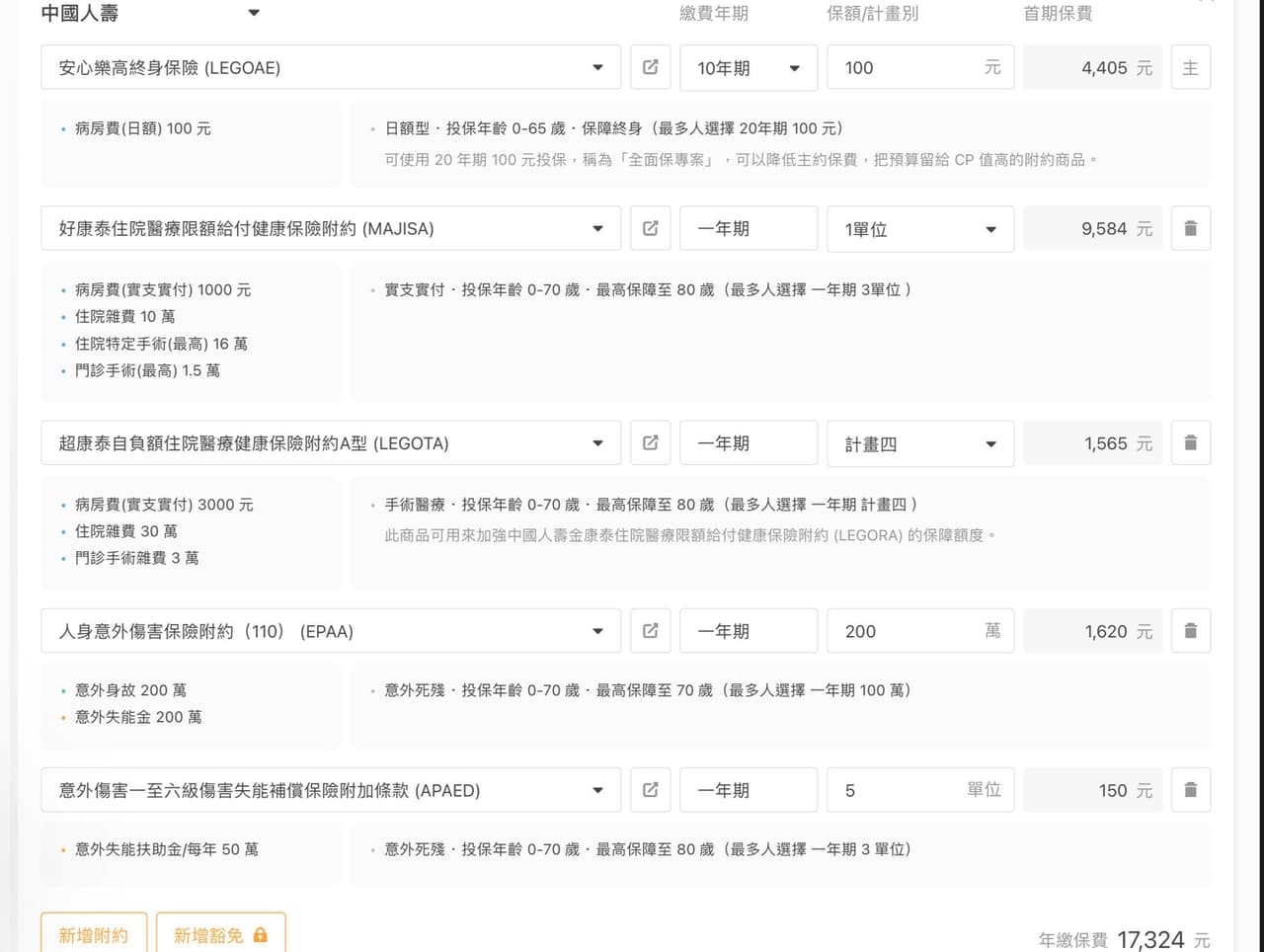Change the 計畫四 plan dropdown for LEGOTA
Viewport: 1264px width, 952px height.
point(919,443)
